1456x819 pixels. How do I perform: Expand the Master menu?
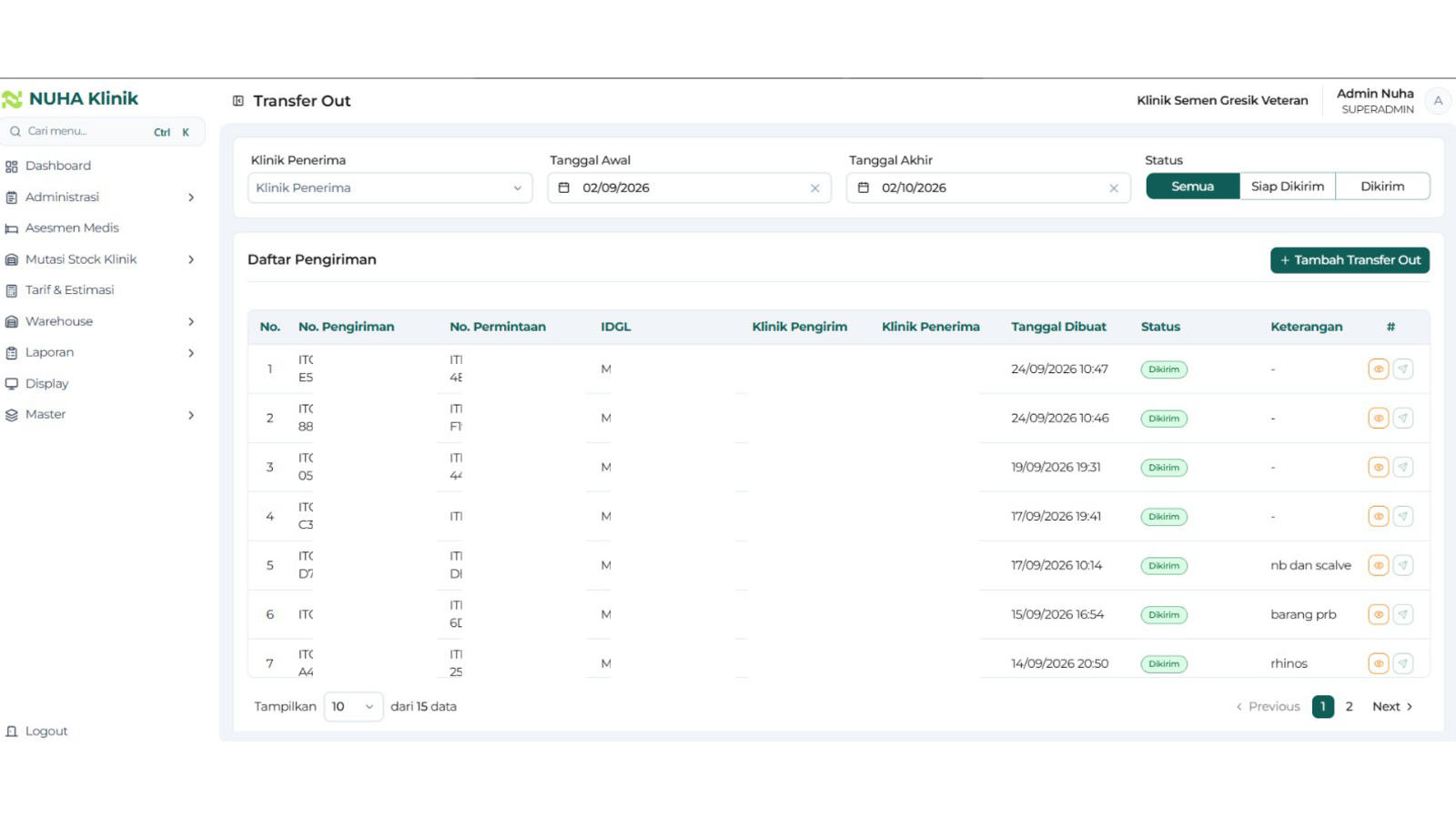101,415
